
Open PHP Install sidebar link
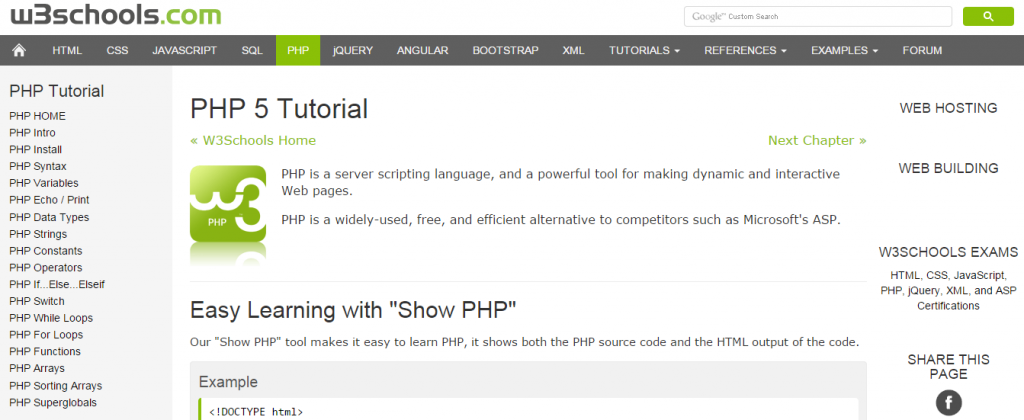pyautogui.click(x=35, y=150)
